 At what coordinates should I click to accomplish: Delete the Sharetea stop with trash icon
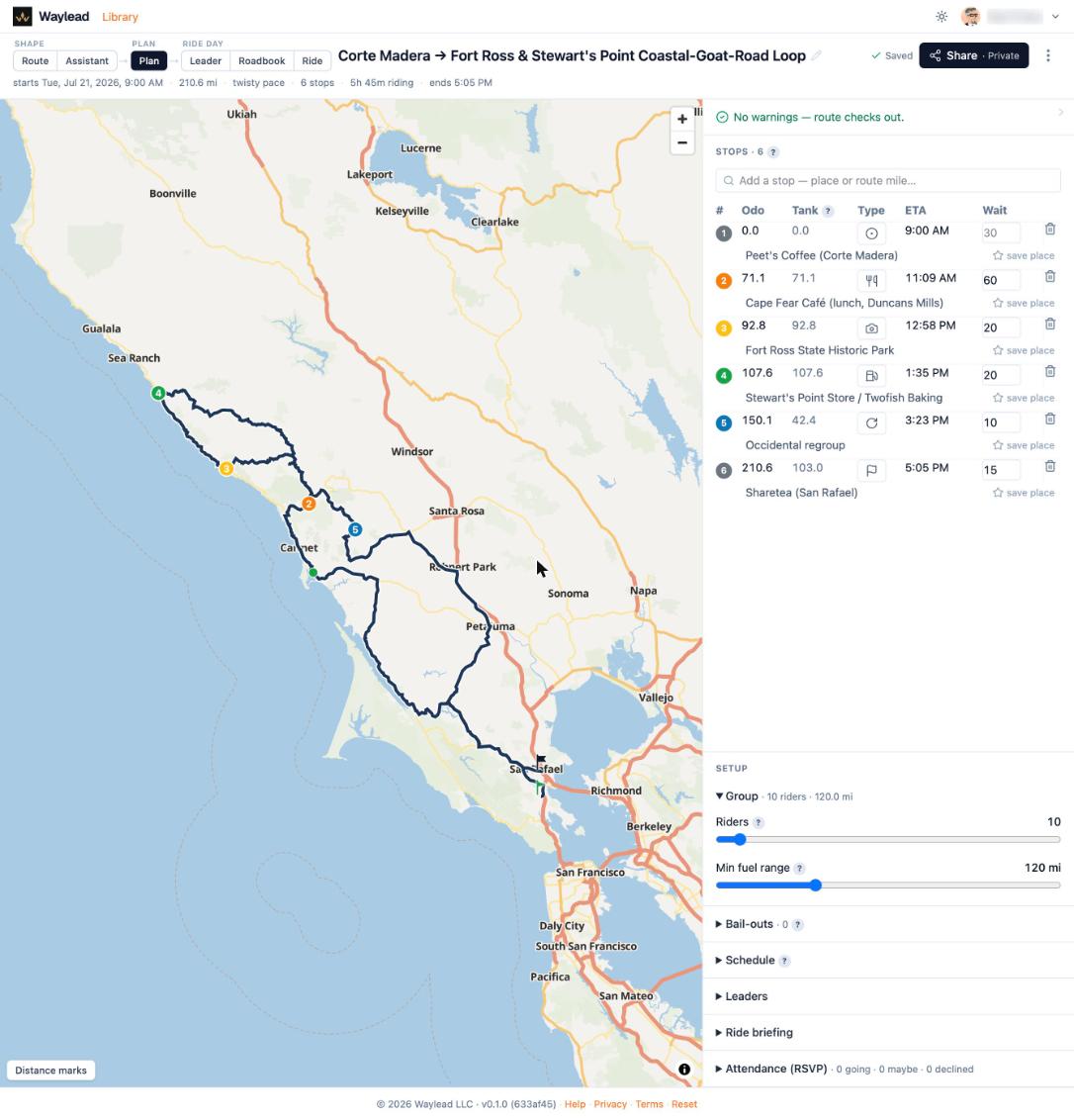tap(1049, 466)
